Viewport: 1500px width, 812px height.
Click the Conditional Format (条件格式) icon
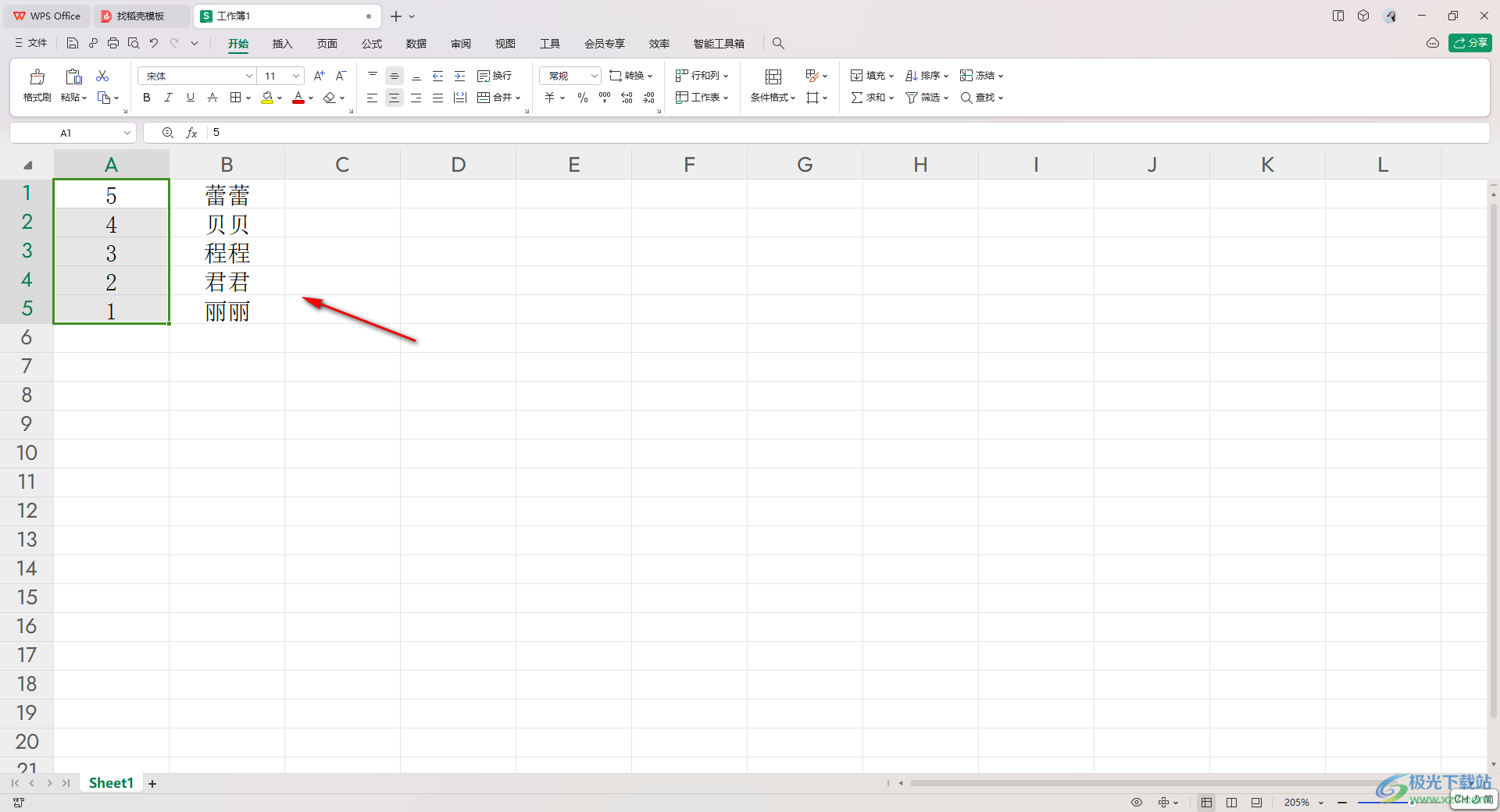pyautogui.click(x=773, y=77)
